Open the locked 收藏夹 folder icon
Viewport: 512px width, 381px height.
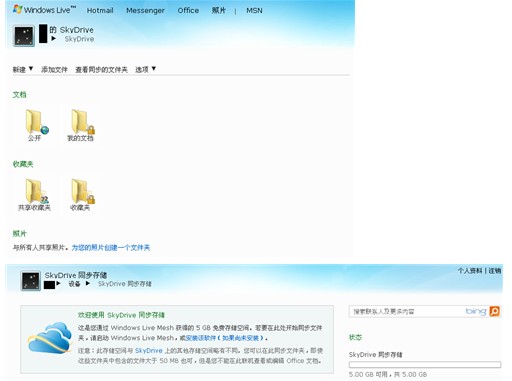pos(82,191)
